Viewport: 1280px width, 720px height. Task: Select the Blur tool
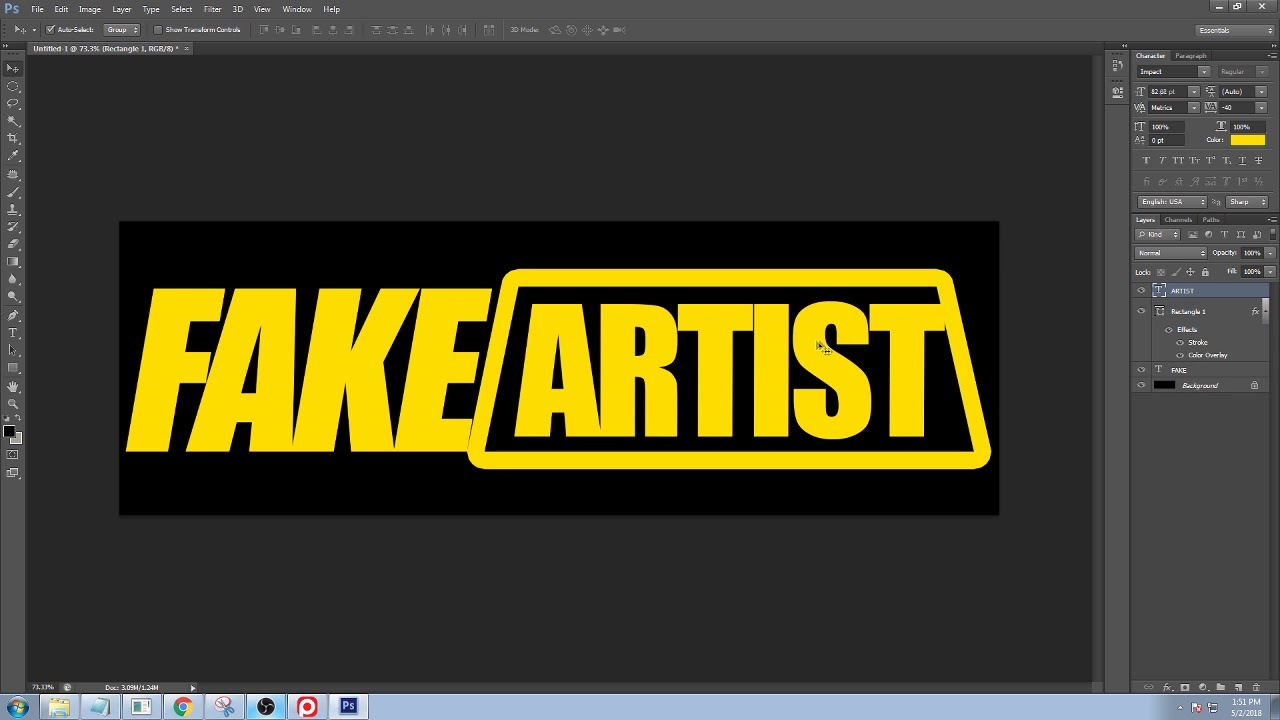13,279
